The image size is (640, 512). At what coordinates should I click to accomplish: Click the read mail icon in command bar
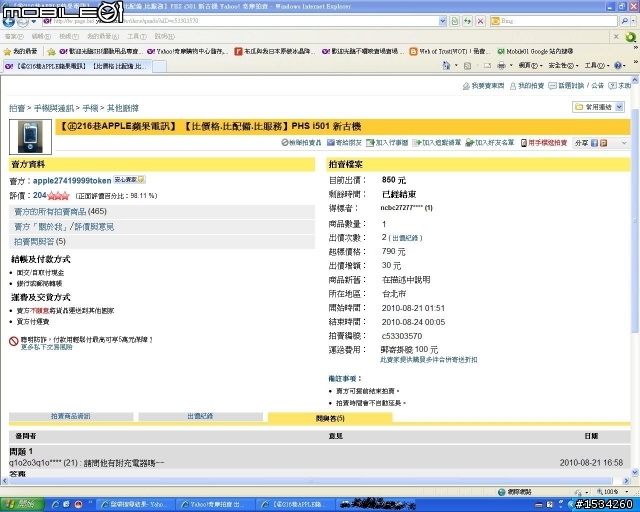tap(487, 65)
